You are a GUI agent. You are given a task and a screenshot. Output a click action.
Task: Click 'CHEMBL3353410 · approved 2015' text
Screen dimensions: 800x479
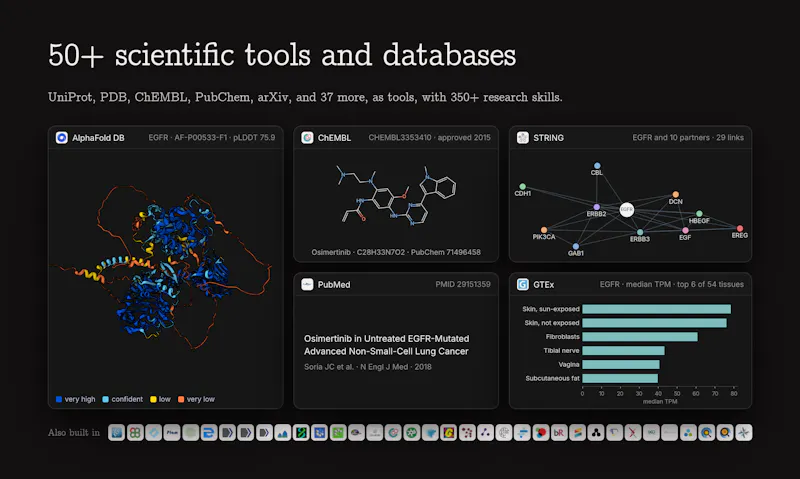click(x=430, y=138)
